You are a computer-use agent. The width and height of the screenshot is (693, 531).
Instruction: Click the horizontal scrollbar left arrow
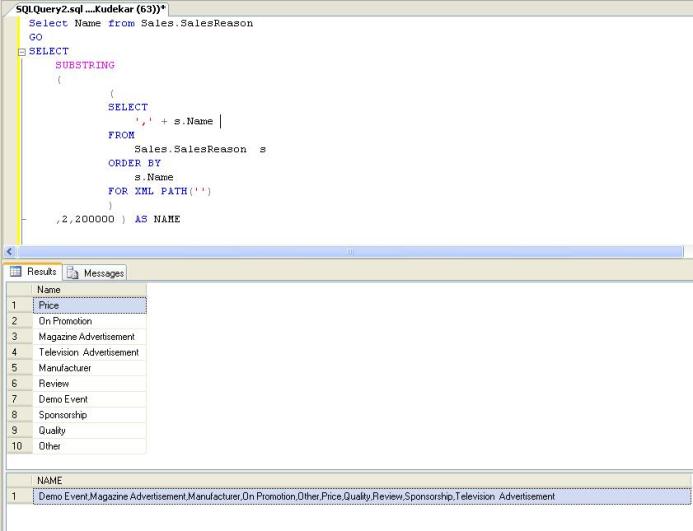click(9, 252)
